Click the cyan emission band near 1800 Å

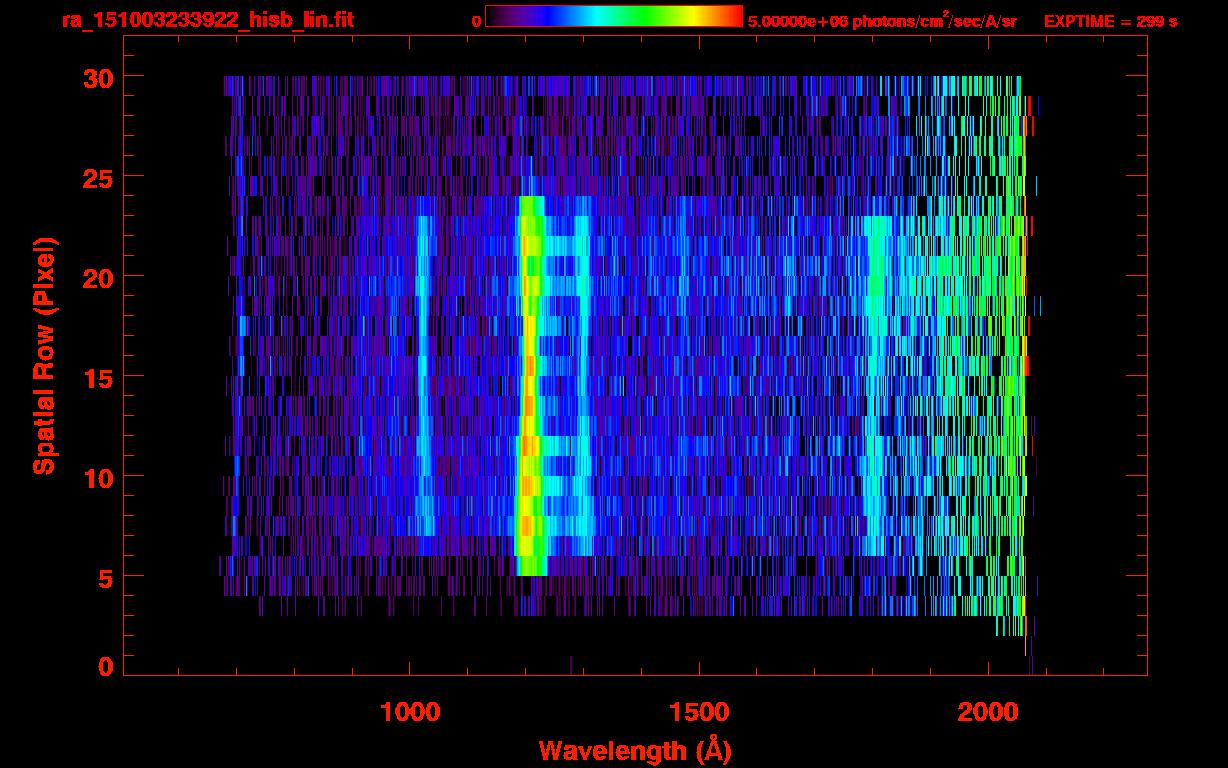[877, 380]
